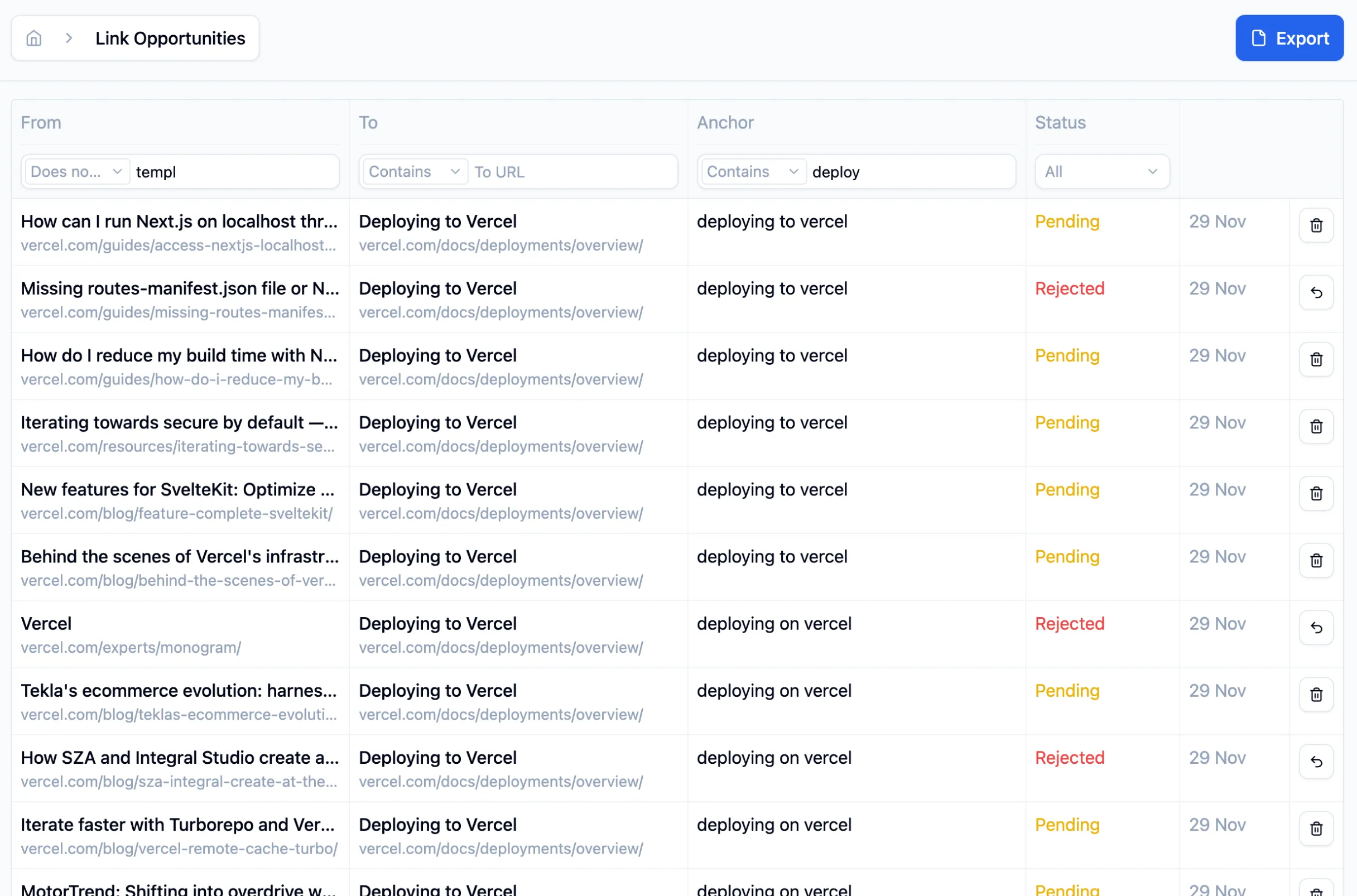Delete the 'Iterate faster with Turborepo' opportunity

[1316, 829]
